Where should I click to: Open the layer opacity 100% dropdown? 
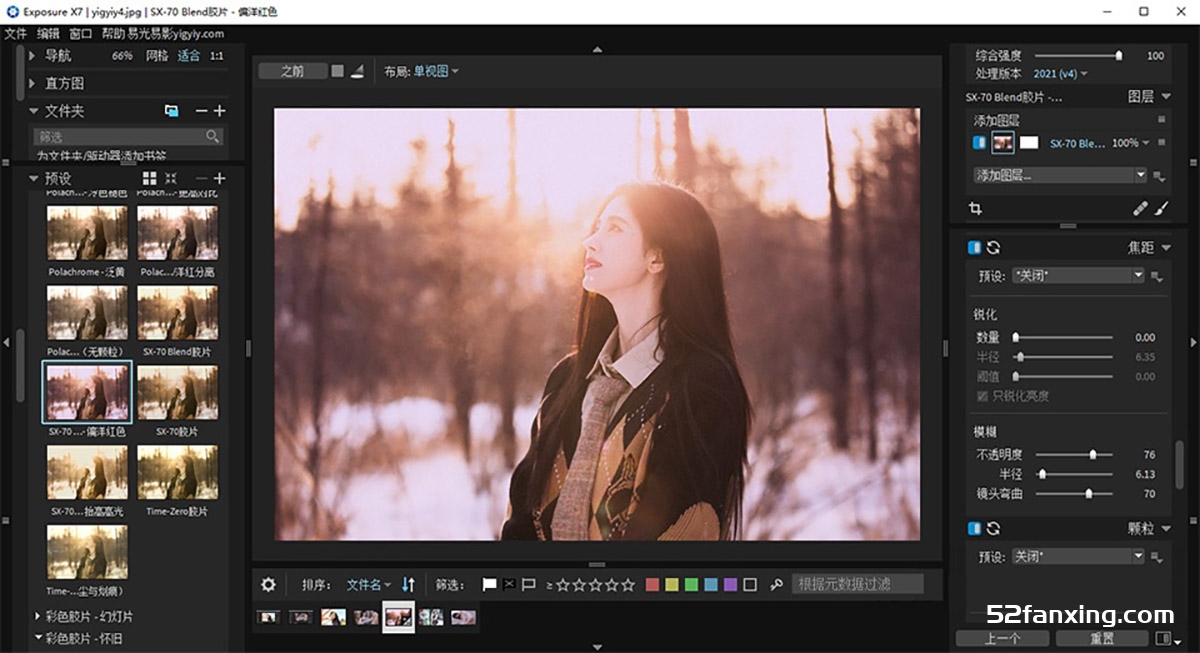[1131, 143]
